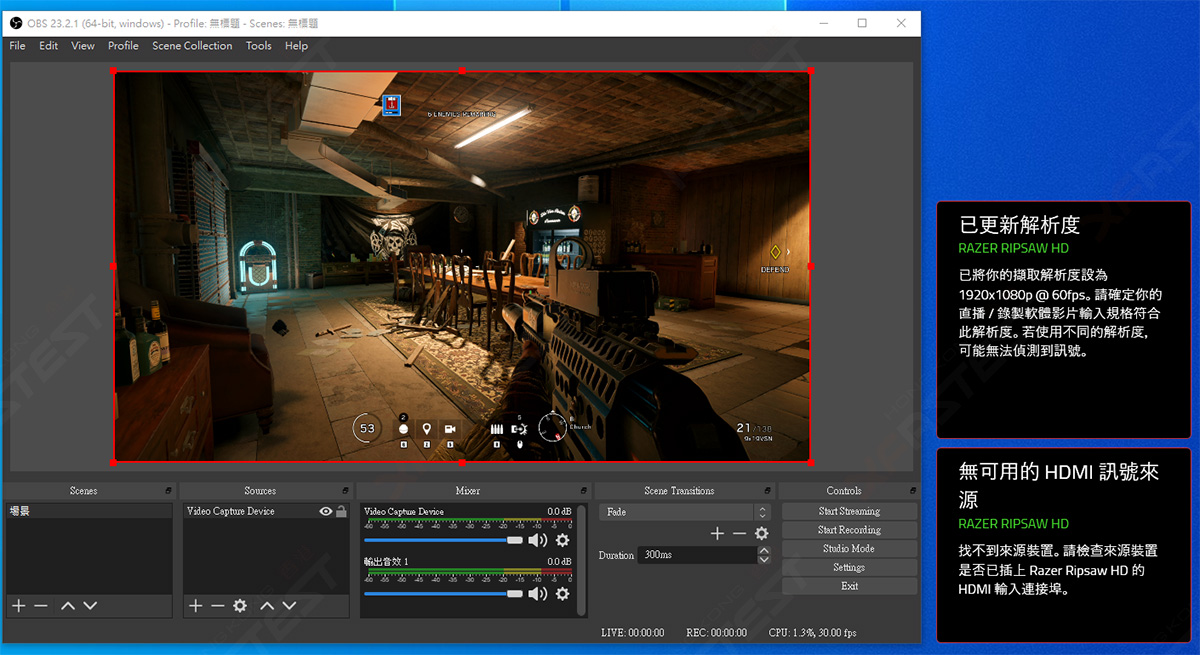Image resolution: width=1200 pixels, height=655 pixels.
Task: Click 無可用的 HDMI 訊號來源 notification
Action: (1064, 545)
